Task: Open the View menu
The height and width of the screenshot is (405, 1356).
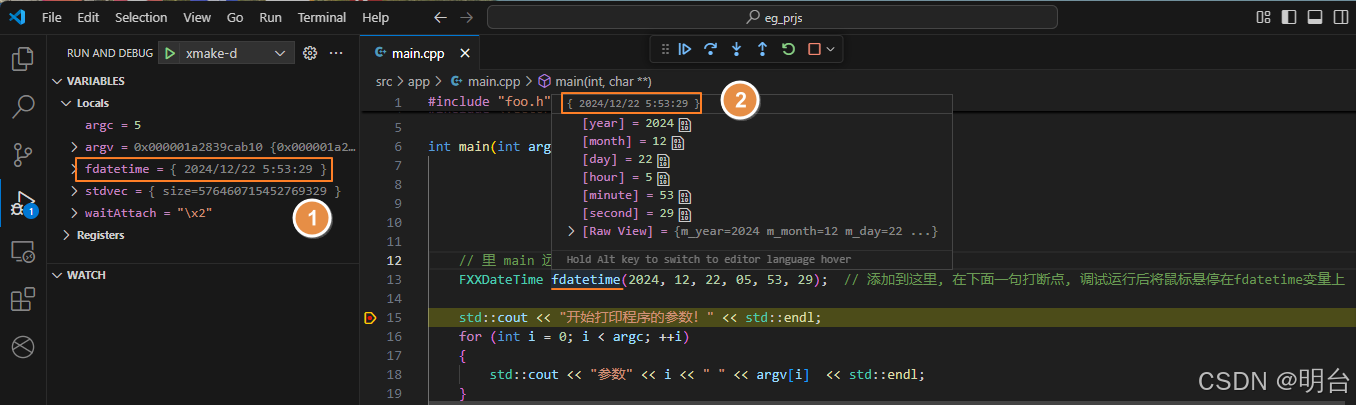Action: click(197, 18)
